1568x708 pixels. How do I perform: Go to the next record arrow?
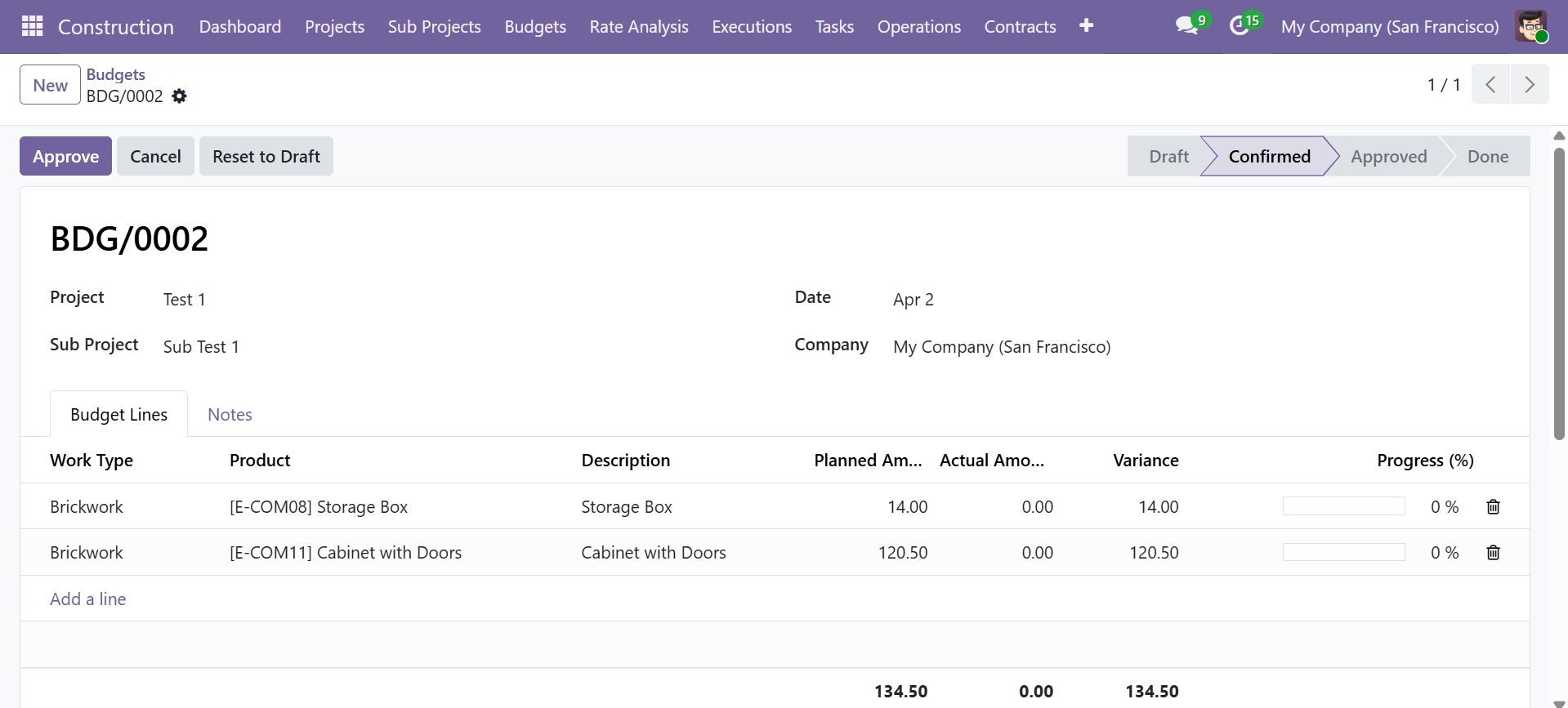click(x=1529, y=85)
